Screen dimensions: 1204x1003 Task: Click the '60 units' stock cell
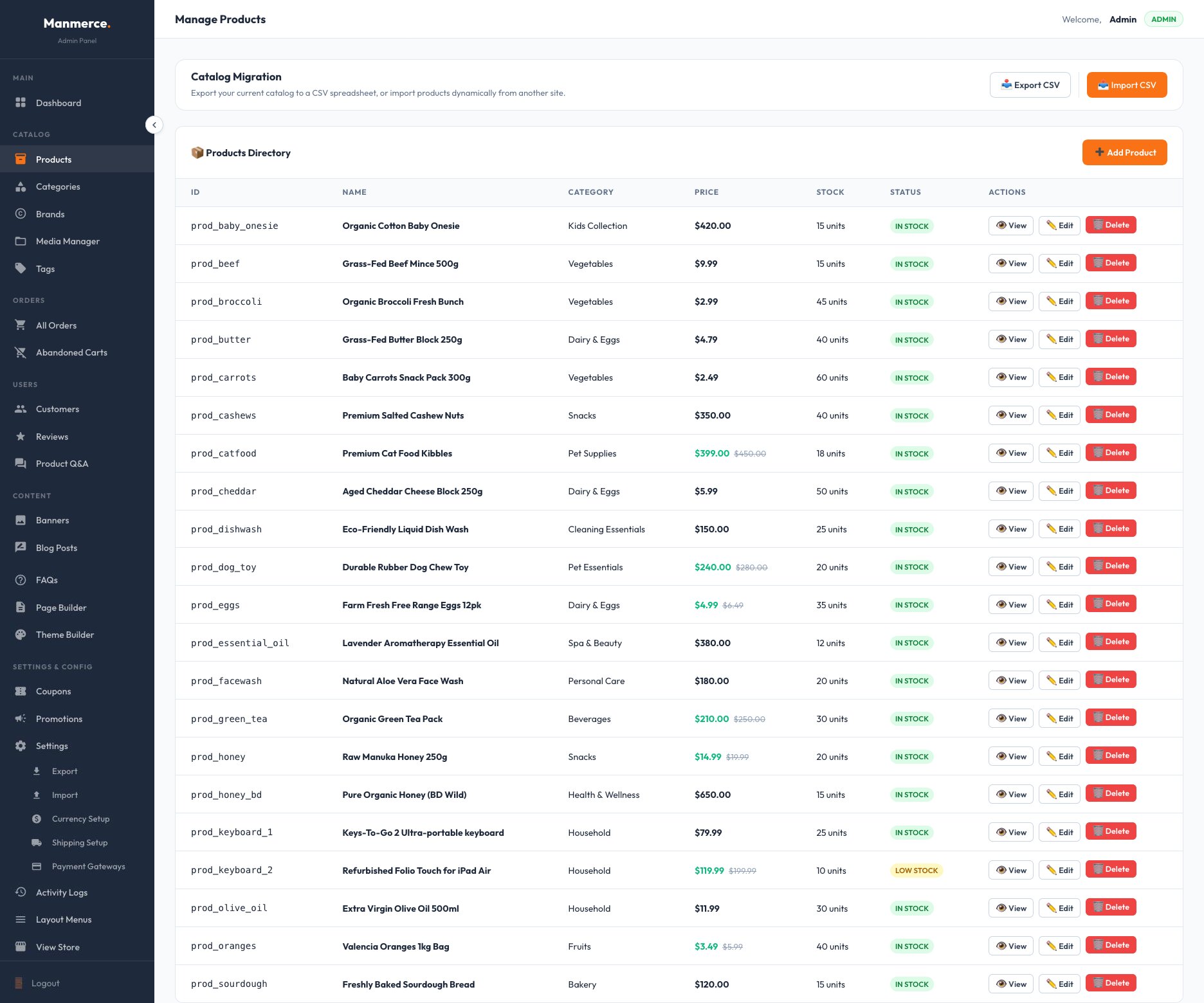pos(832,377)
